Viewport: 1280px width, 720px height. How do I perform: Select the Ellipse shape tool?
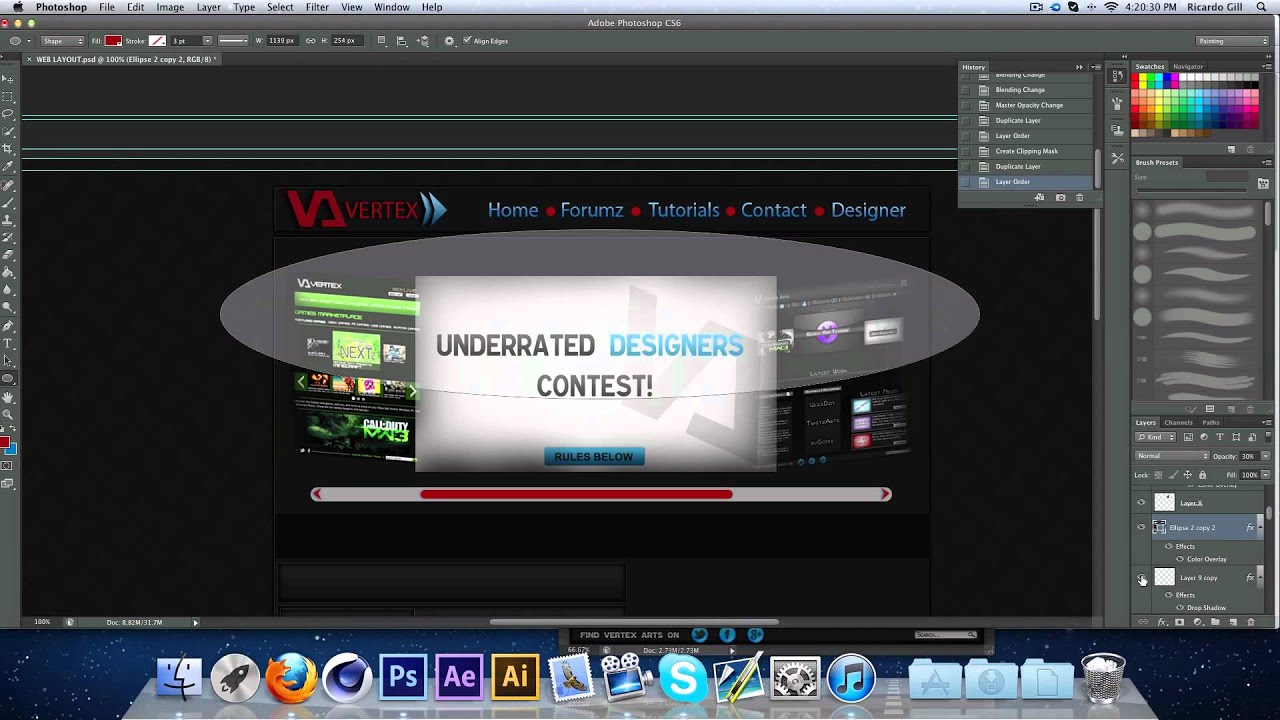[8, 379]
